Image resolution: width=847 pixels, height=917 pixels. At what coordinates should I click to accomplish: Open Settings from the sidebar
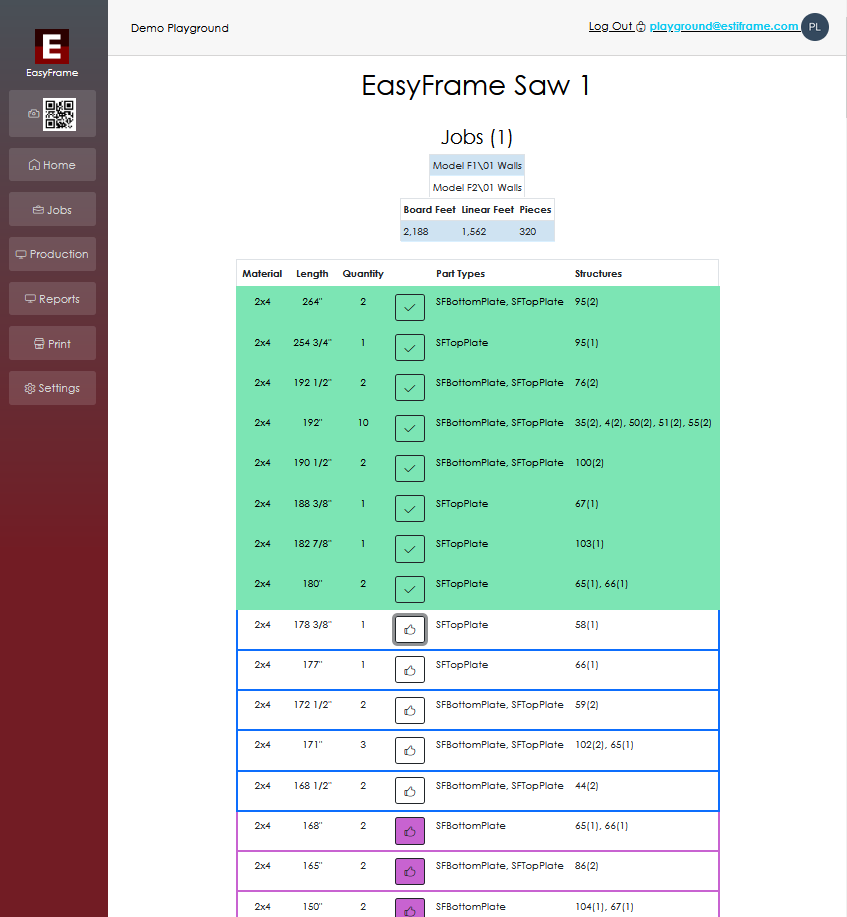pos(52,387)
